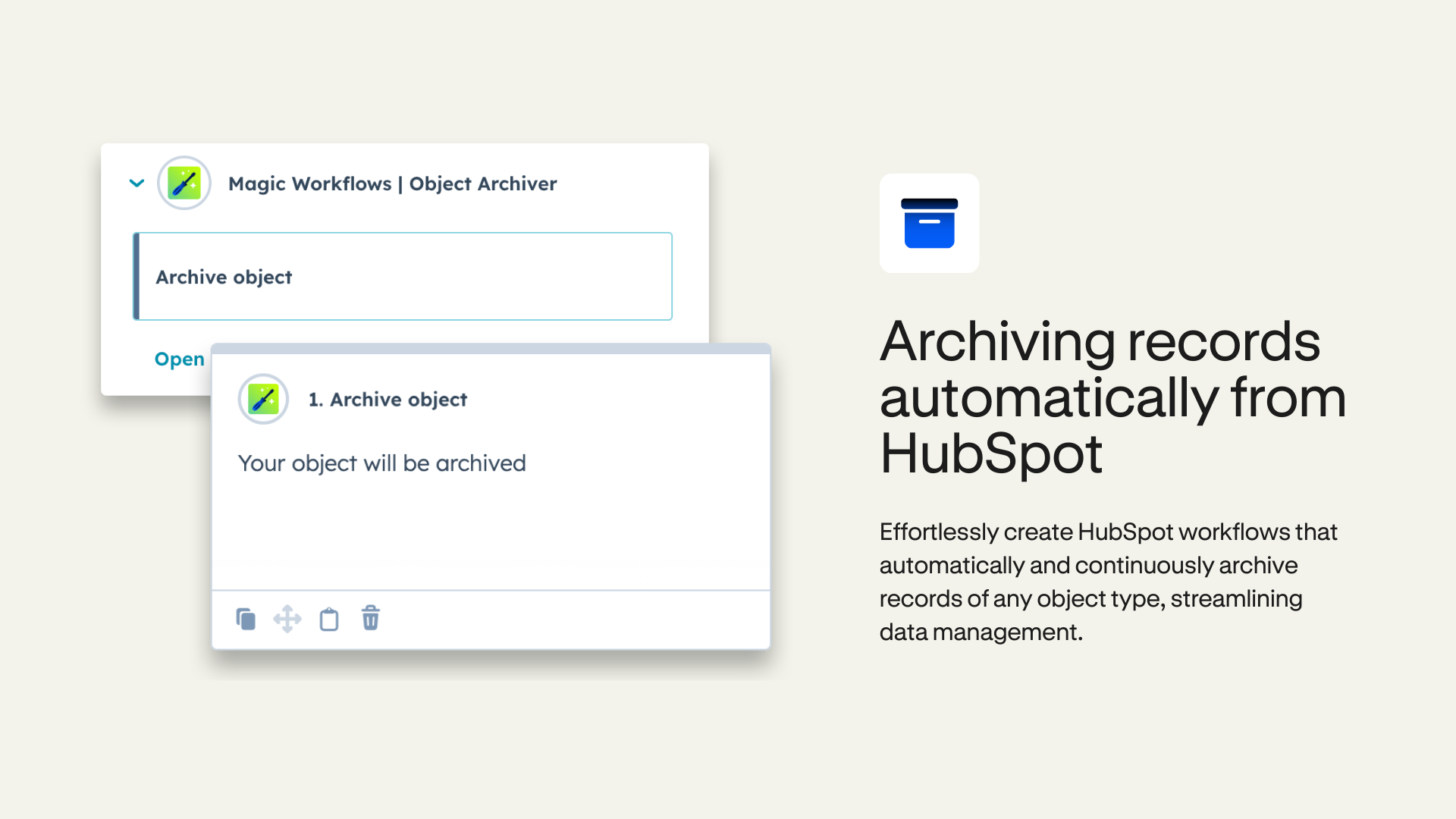Click the 'Archiving records automatically from HubSpot' heading

tap(1113, 397)
